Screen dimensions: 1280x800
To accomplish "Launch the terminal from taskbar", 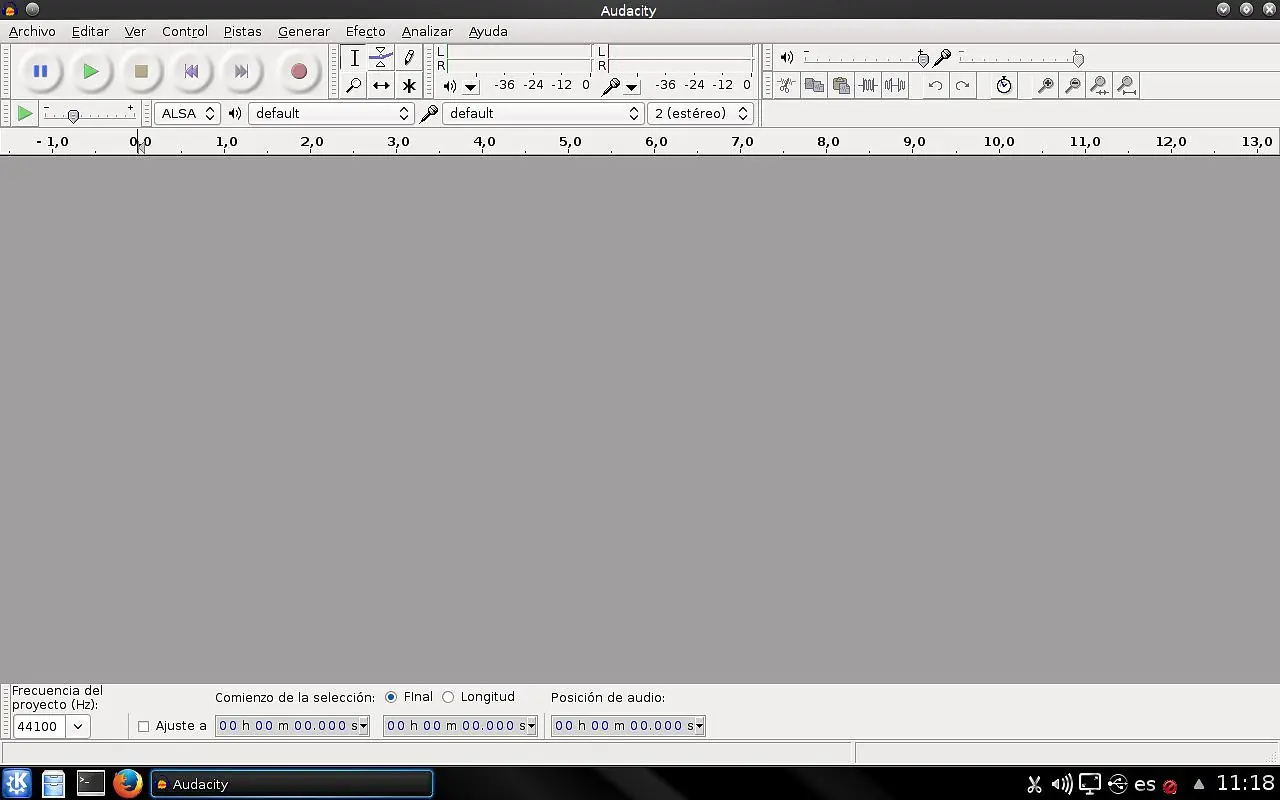I will [x=91, y=783].
